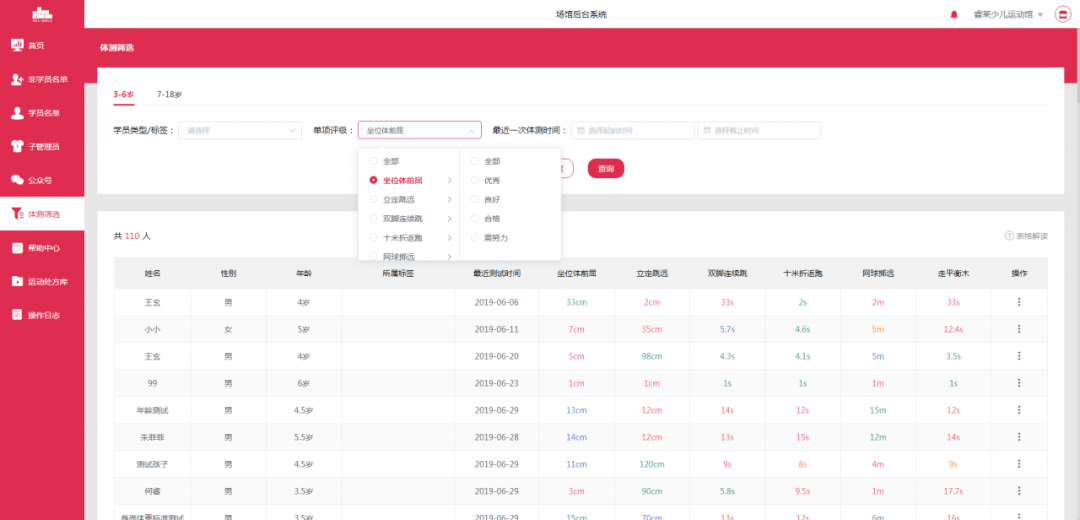Expand chevron next to 网球掷远
Screen dimensions: 1080x520
click(449, 257)
